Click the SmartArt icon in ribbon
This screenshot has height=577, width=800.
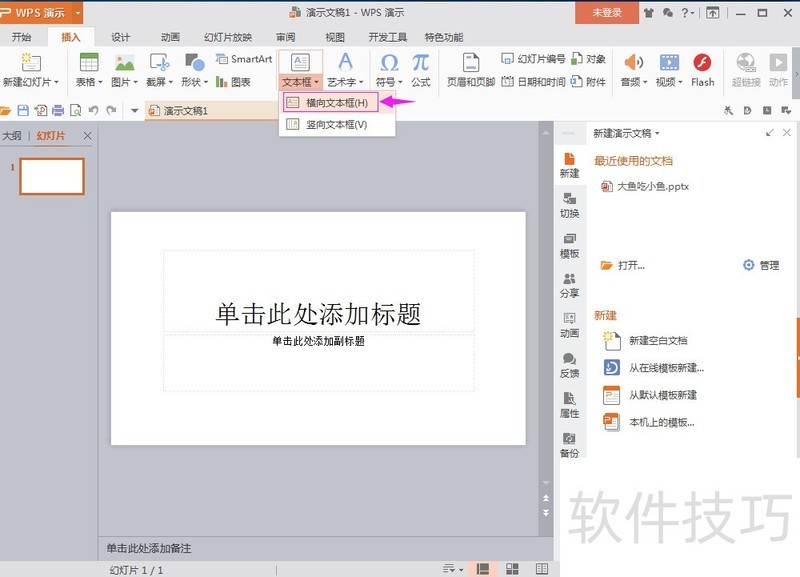pyautogui.click(x=244, y=60)
